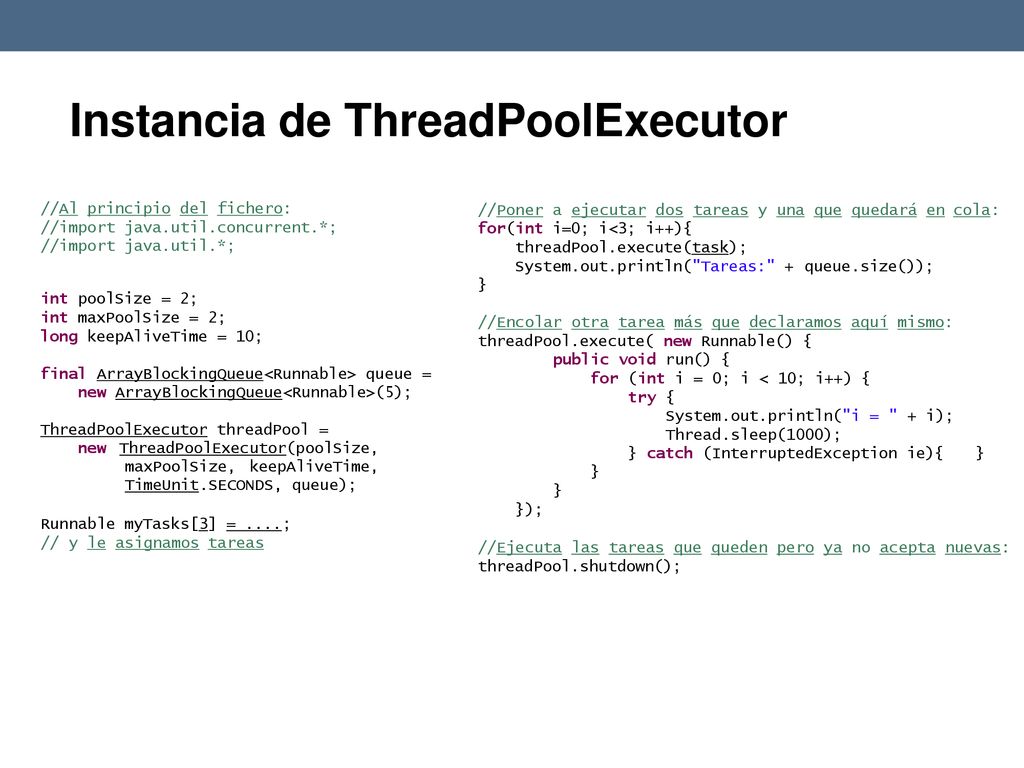
Task: Click the 'threadPool.execute(task);' line
Action: [630, 247]
